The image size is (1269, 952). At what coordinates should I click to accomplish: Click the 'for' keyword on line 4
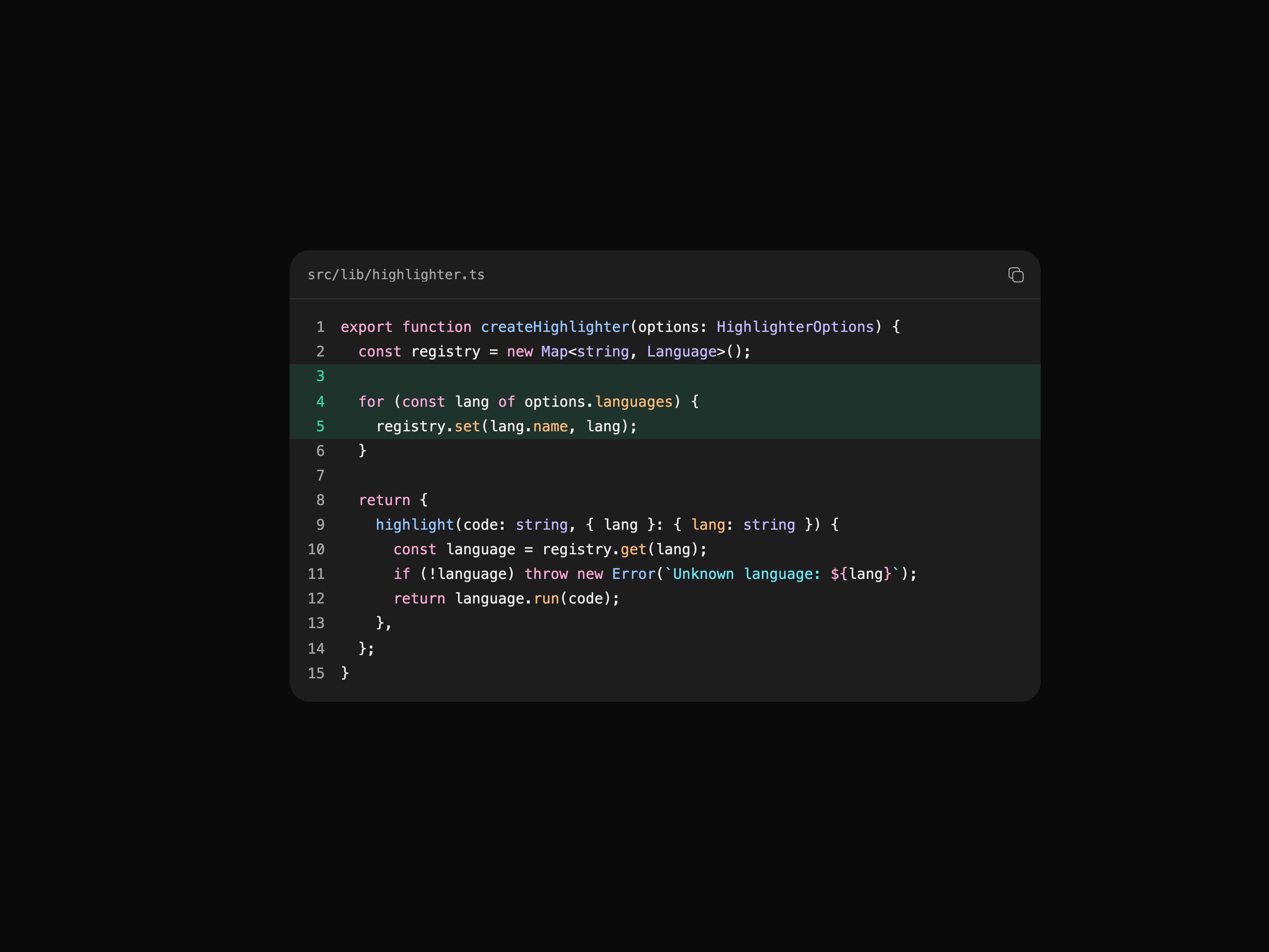371,402
